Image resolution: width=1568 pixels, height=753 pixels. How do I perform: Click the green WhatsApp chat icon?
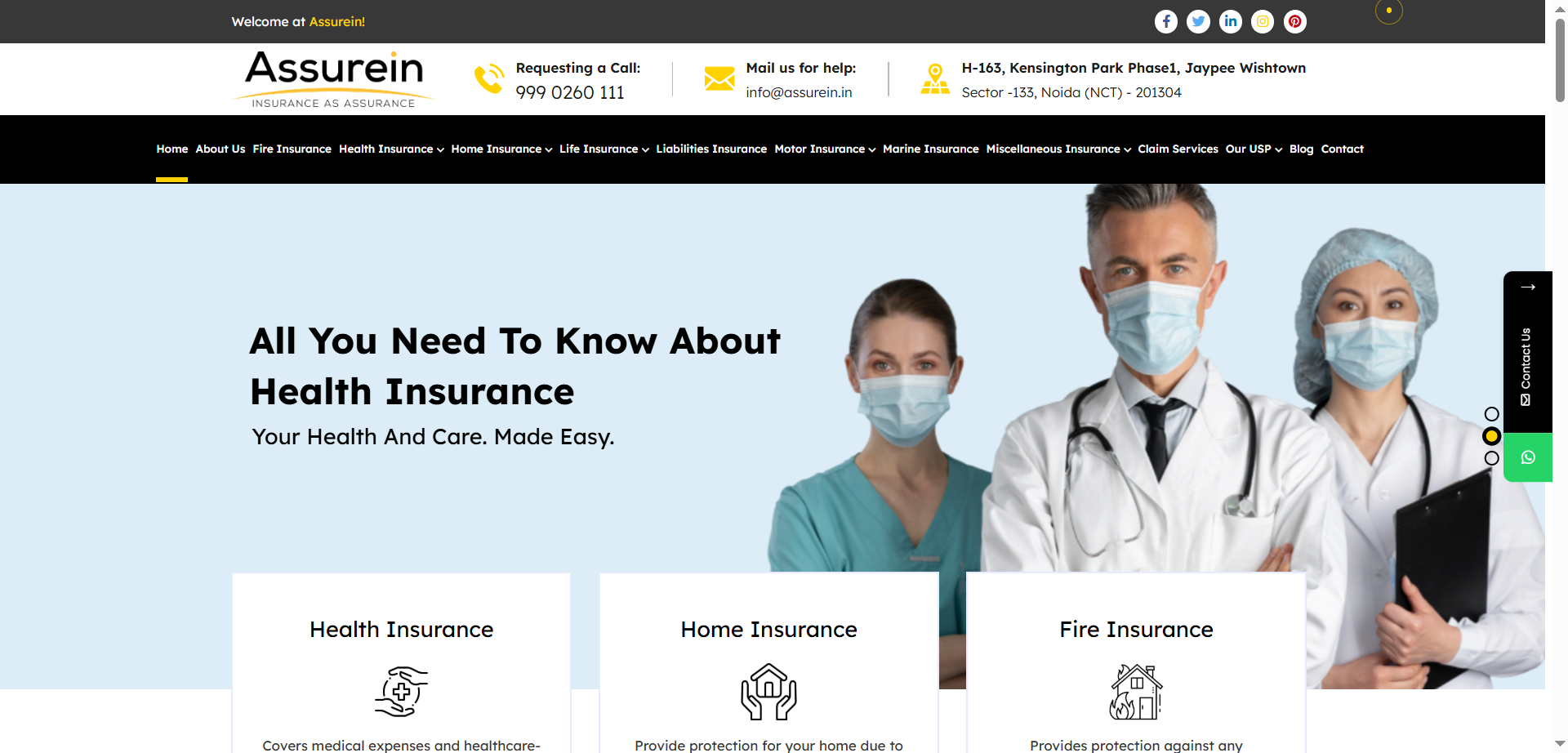point(1528,457)
